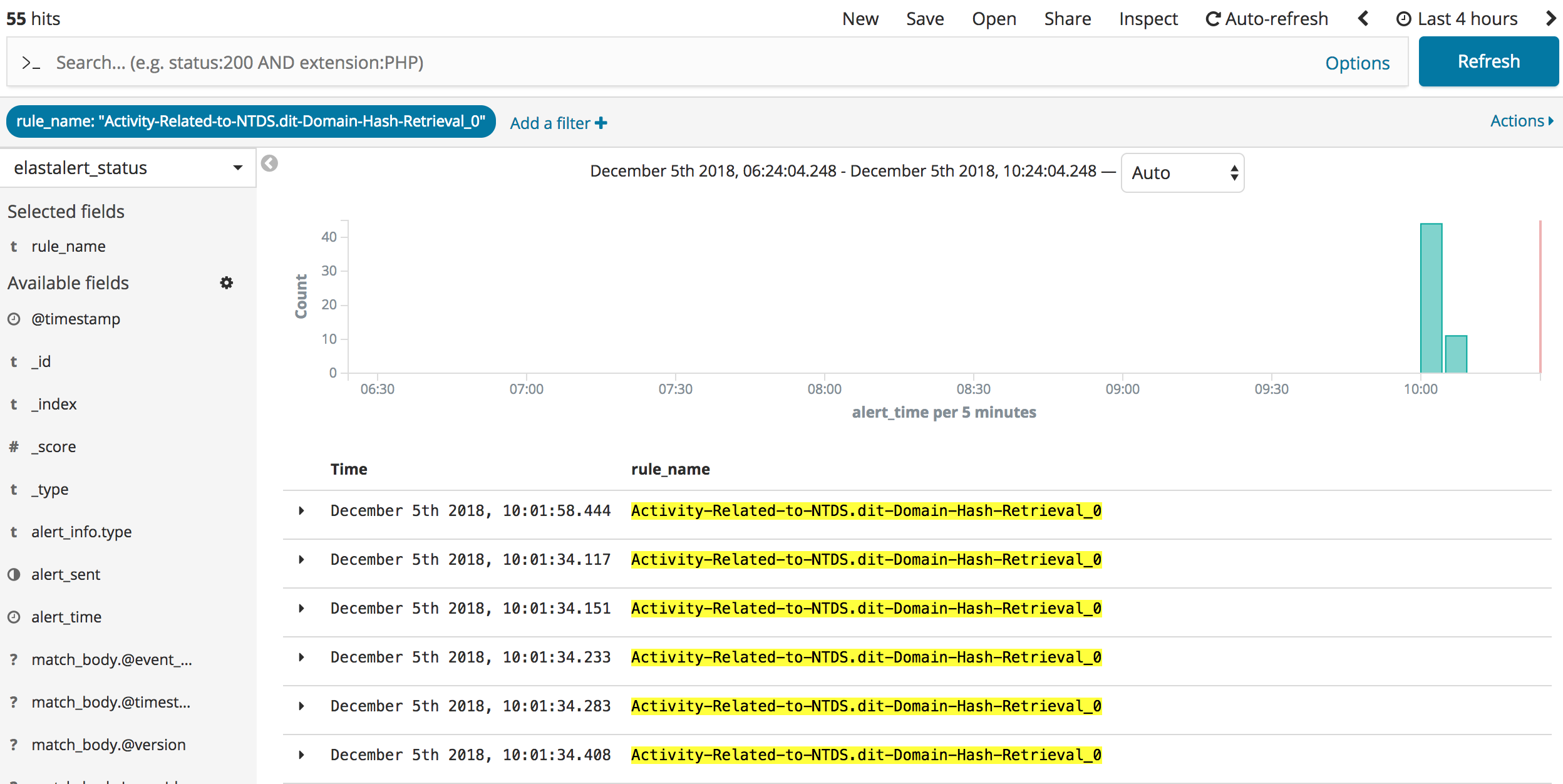Click the gear icon beside Available fields

(226, 283)
